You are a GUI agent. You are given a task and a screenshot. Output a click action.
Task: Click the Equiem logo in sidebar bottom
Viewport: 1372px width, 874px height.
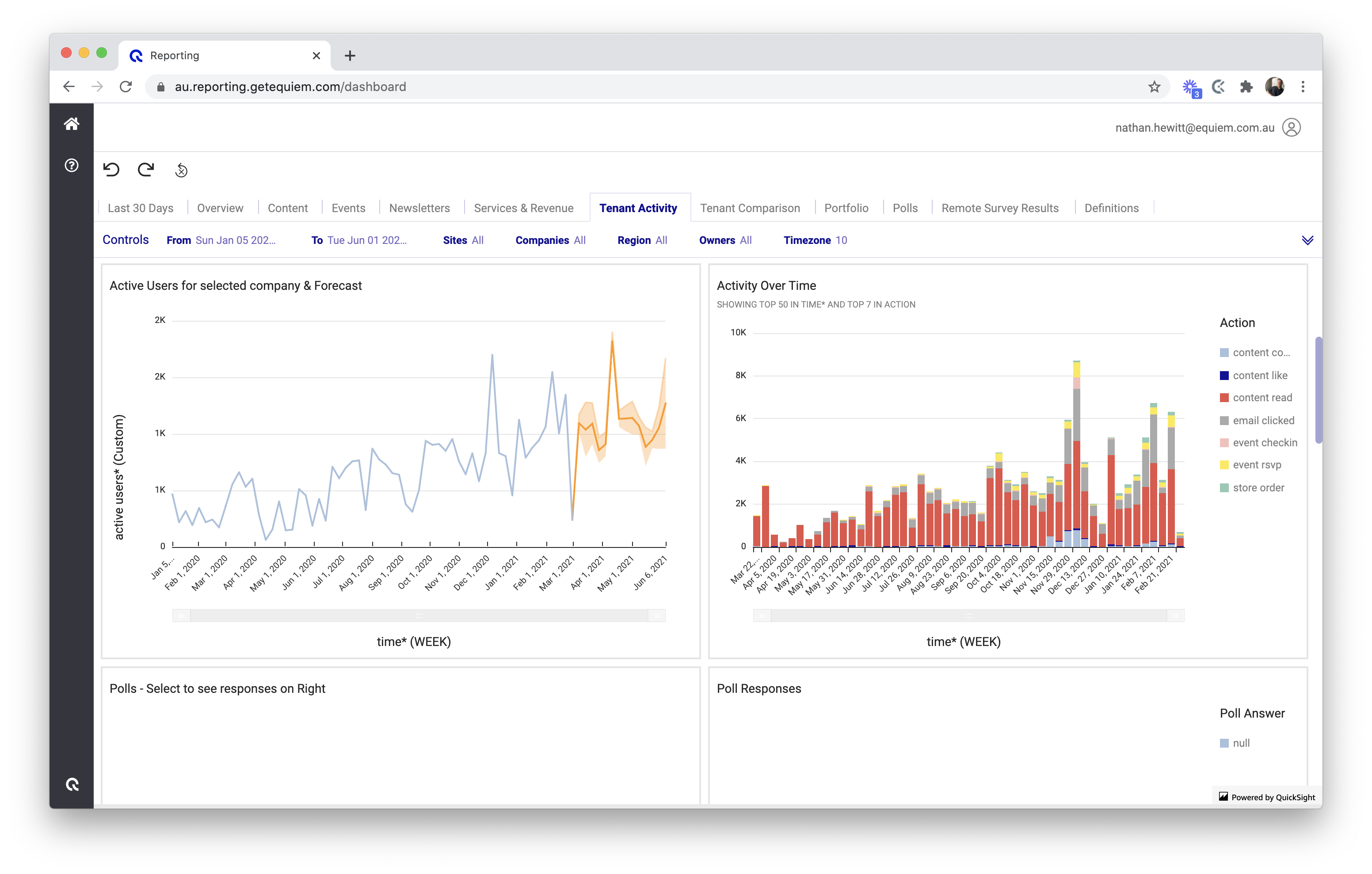point(72,785)
